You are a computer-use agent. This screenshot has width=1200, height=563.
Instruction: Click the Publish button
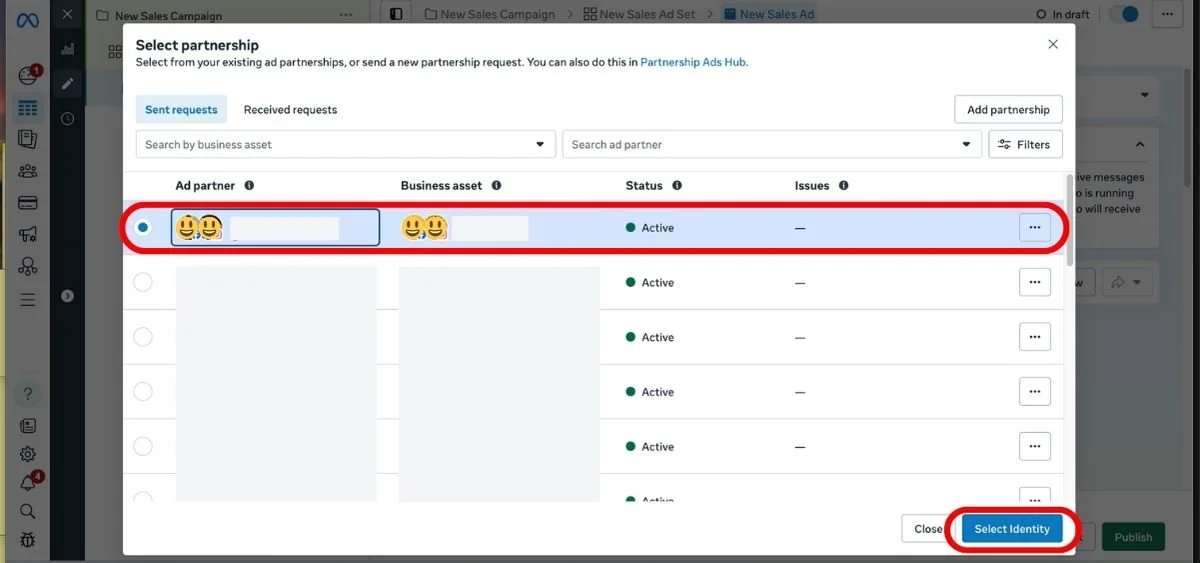click(1133, 537)
